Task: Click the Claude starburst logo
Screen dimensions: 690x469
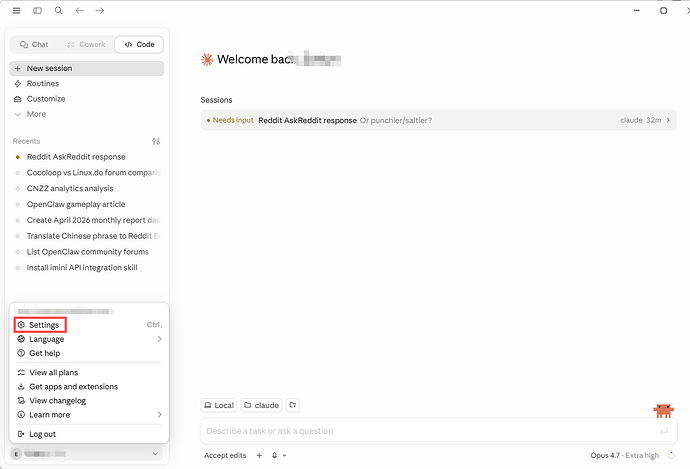Action: click(x=207, y=59)
